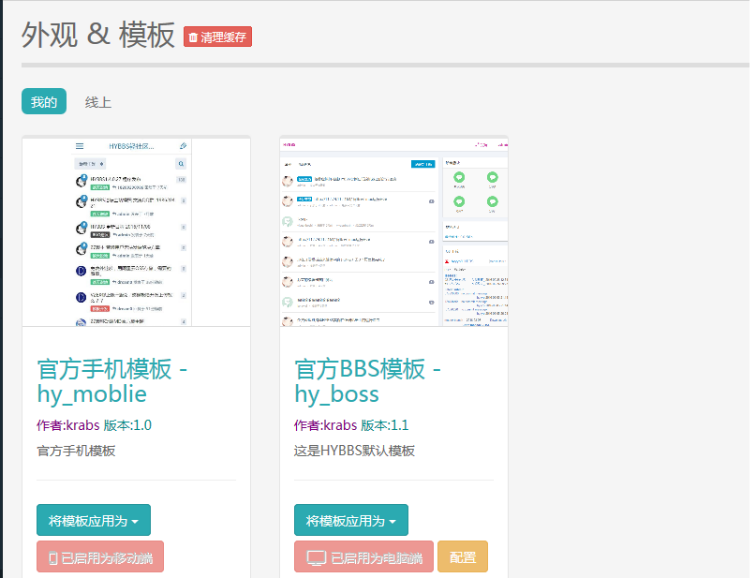Image resolution: width=750 pixels, height=578 pixels.
Task: Open hy_moblie template preview thumbnail
Action: click(x=136, y=233)
